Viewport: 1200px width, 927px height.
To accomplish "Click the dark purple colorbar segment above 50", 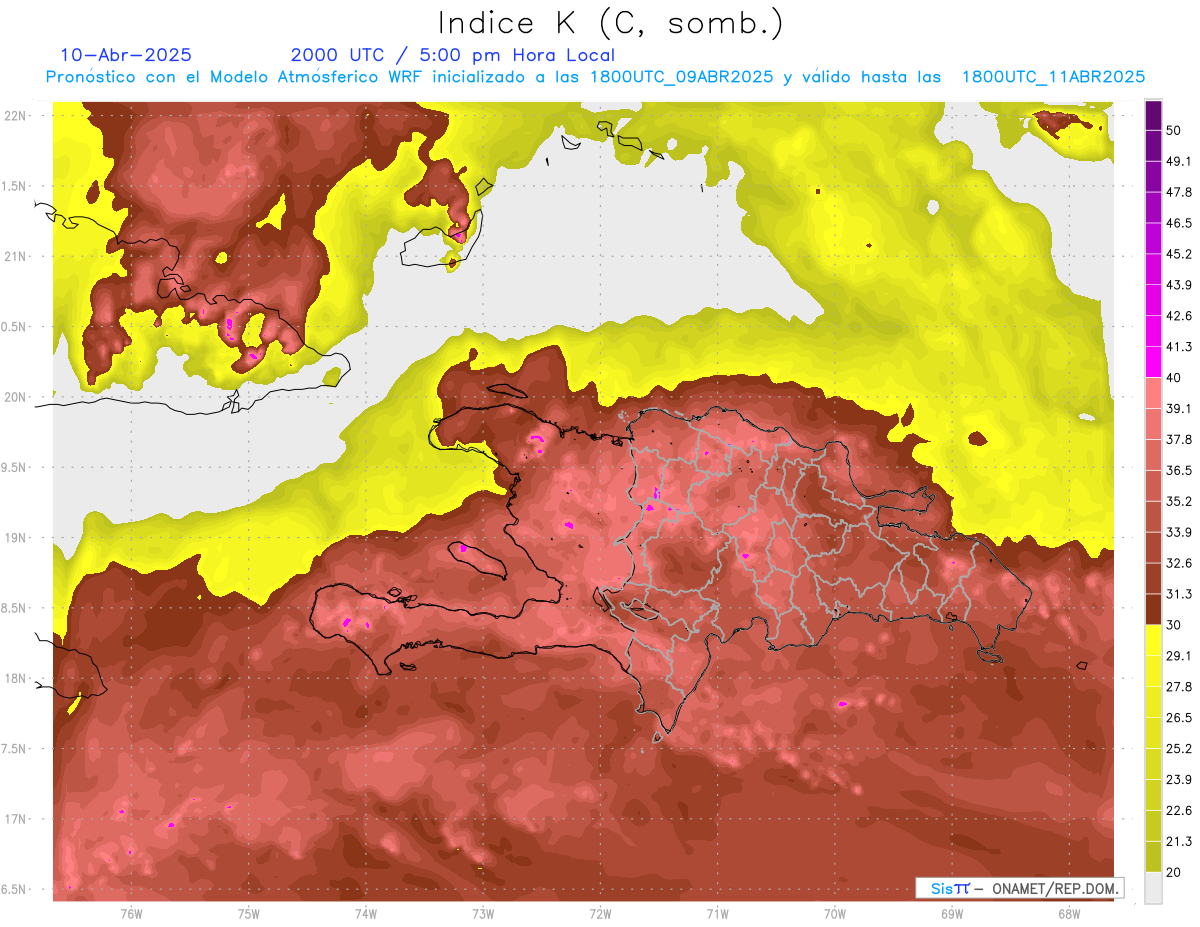I will 1153,115.
